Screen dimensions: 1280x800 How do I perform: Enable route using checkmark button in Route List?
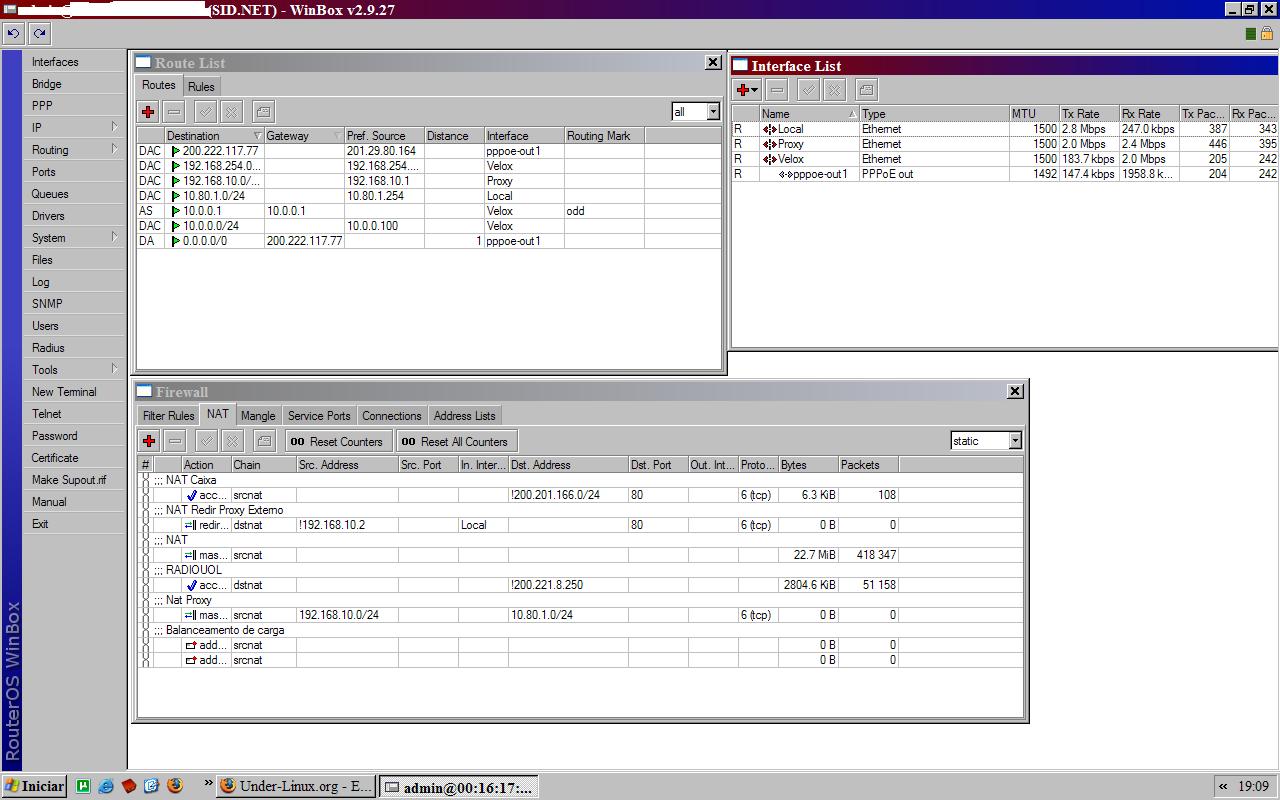pos(206,112)
